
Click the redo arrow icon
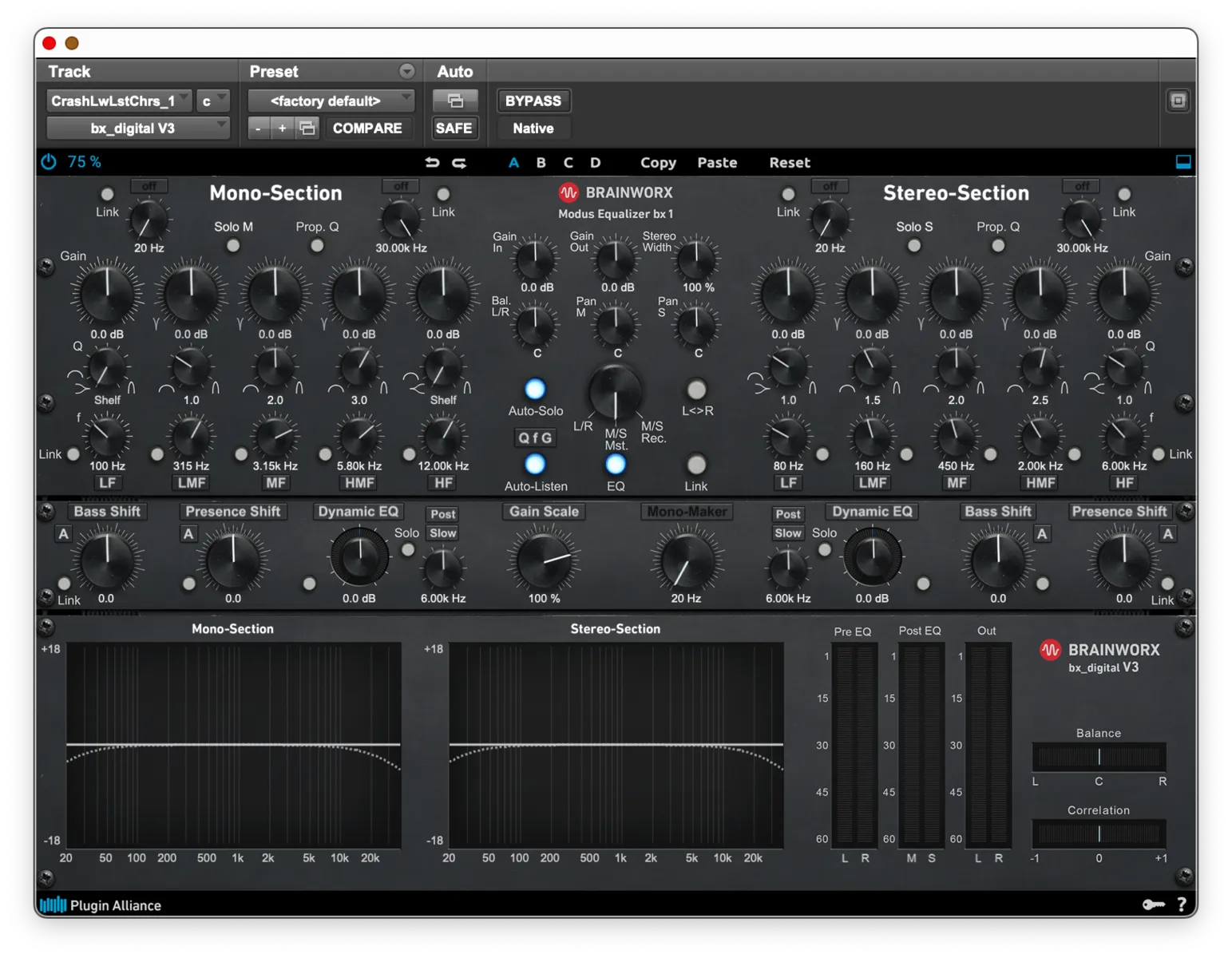pyautogui.click(x=459, y=161)
